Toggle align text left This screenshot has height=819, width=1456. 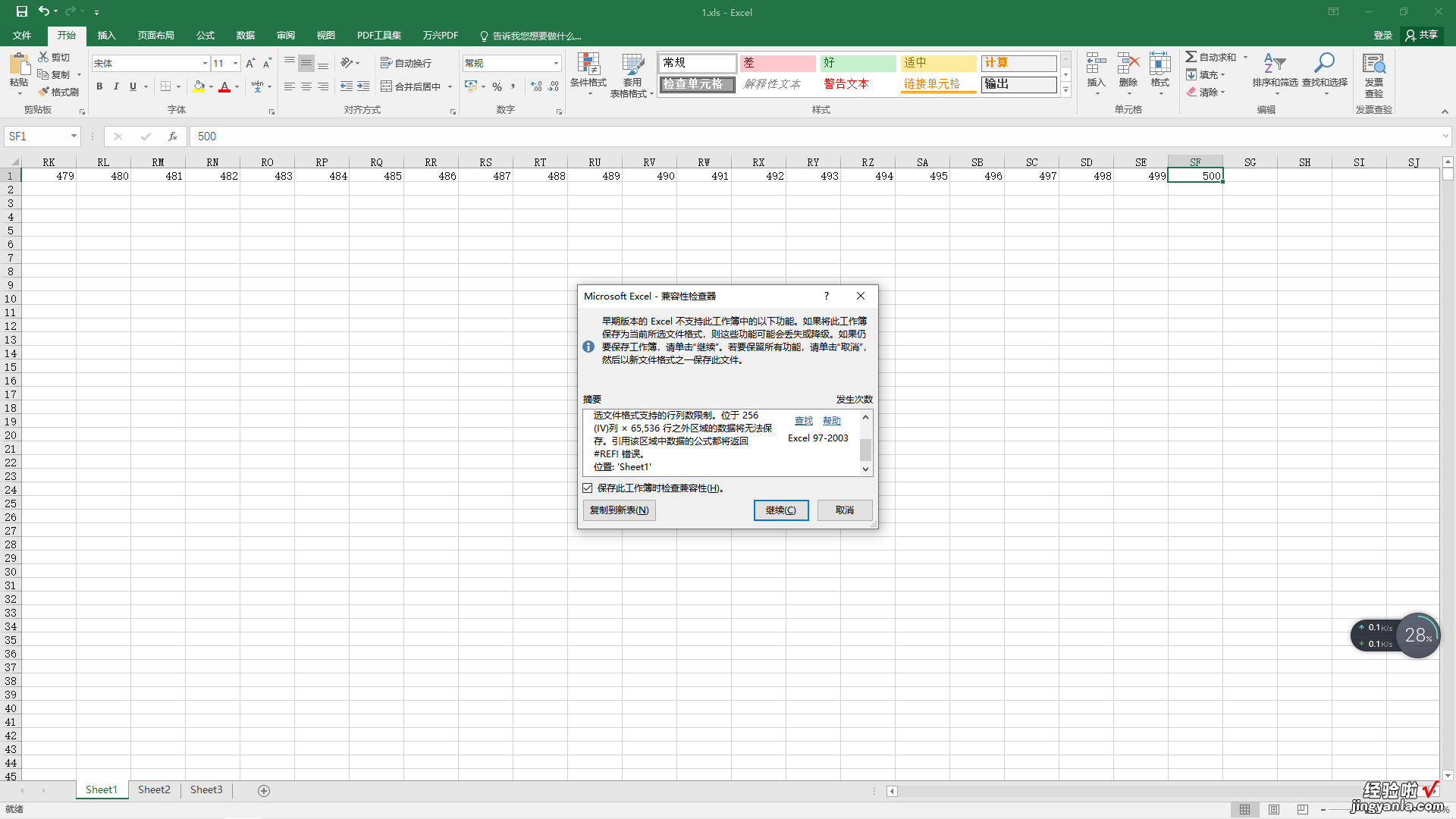coord(290,86)
